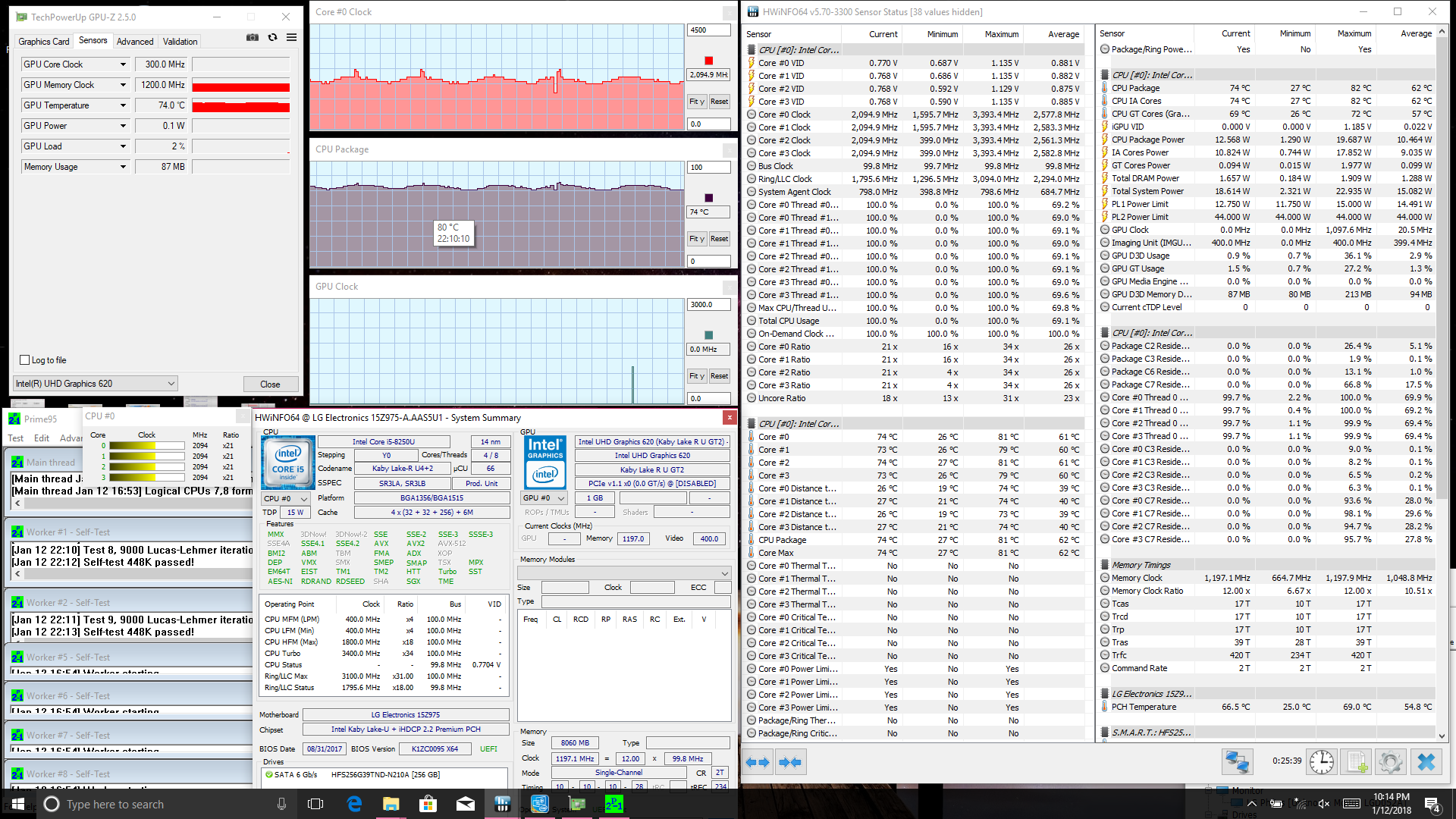Click the Worker #1 Self-Test window icon
The image size is (1456, 819).
tap(17, 532)
